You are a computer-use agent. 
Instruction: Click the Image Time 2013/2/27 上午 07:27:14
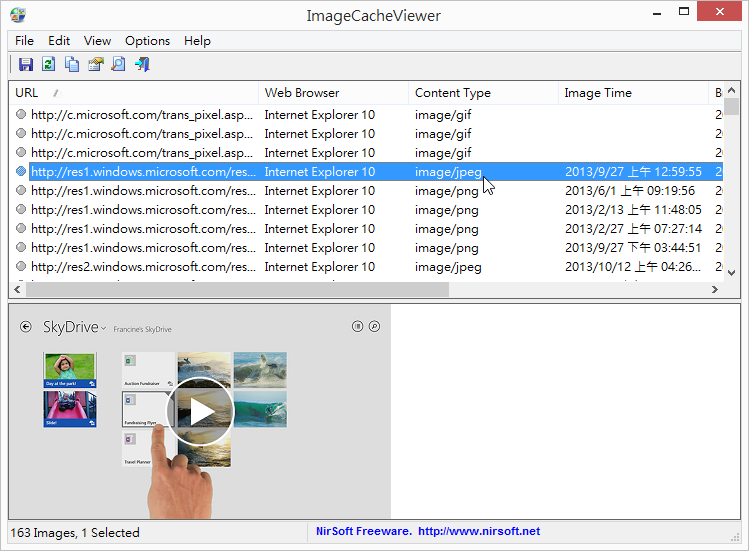point(633,229)
